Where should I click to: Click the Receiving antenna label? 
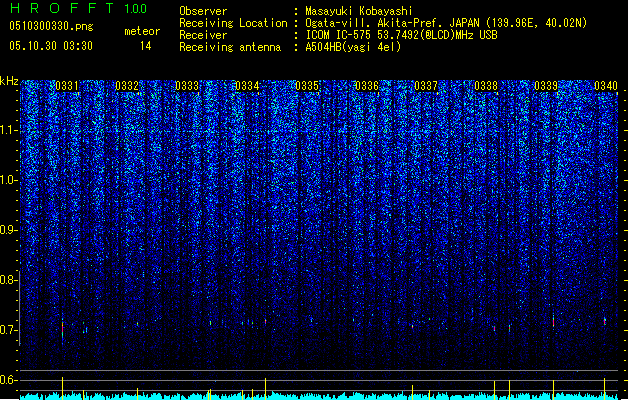pos(230,47)
